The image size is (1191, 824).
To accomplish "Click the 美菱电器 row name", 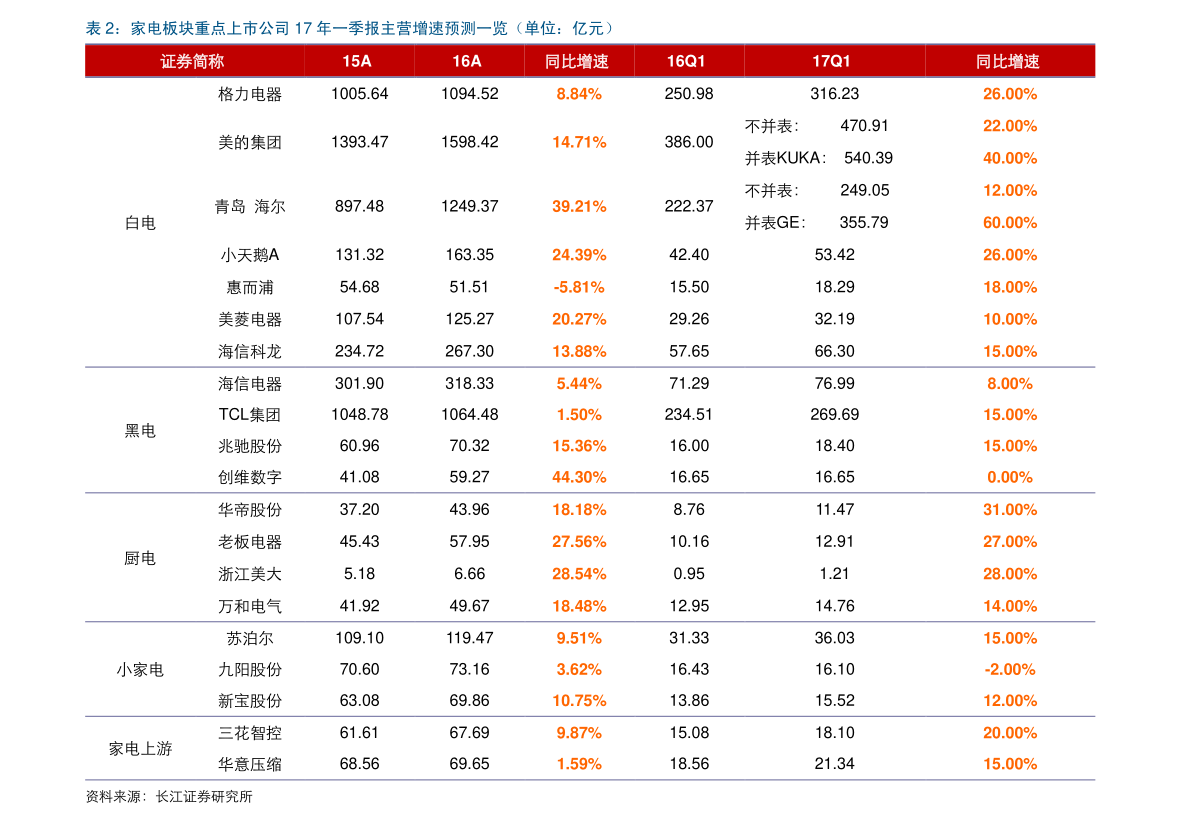I will (250, 320).
